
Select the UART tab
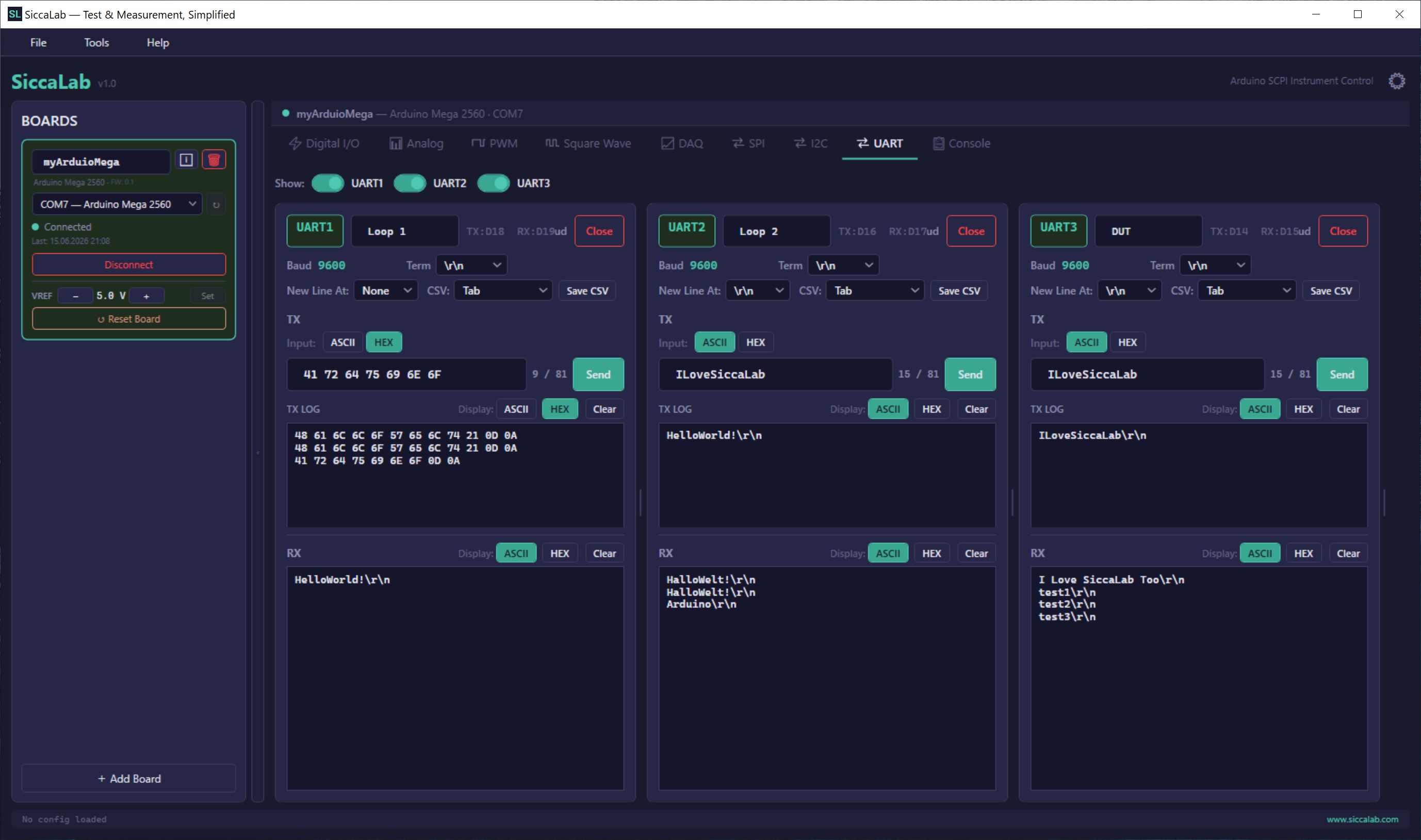(880, 143)
